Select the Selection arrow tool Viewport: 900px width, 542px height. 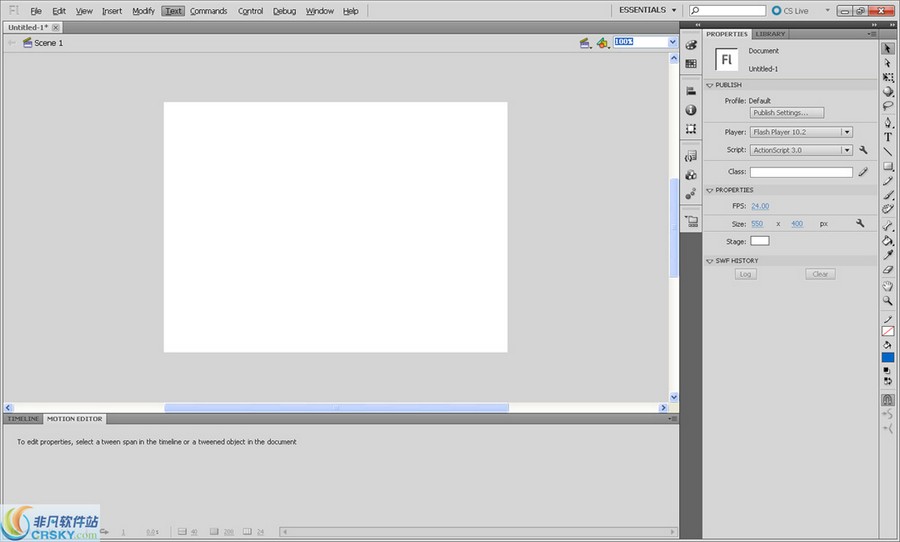pyautogui.click(x=887, y=49)
